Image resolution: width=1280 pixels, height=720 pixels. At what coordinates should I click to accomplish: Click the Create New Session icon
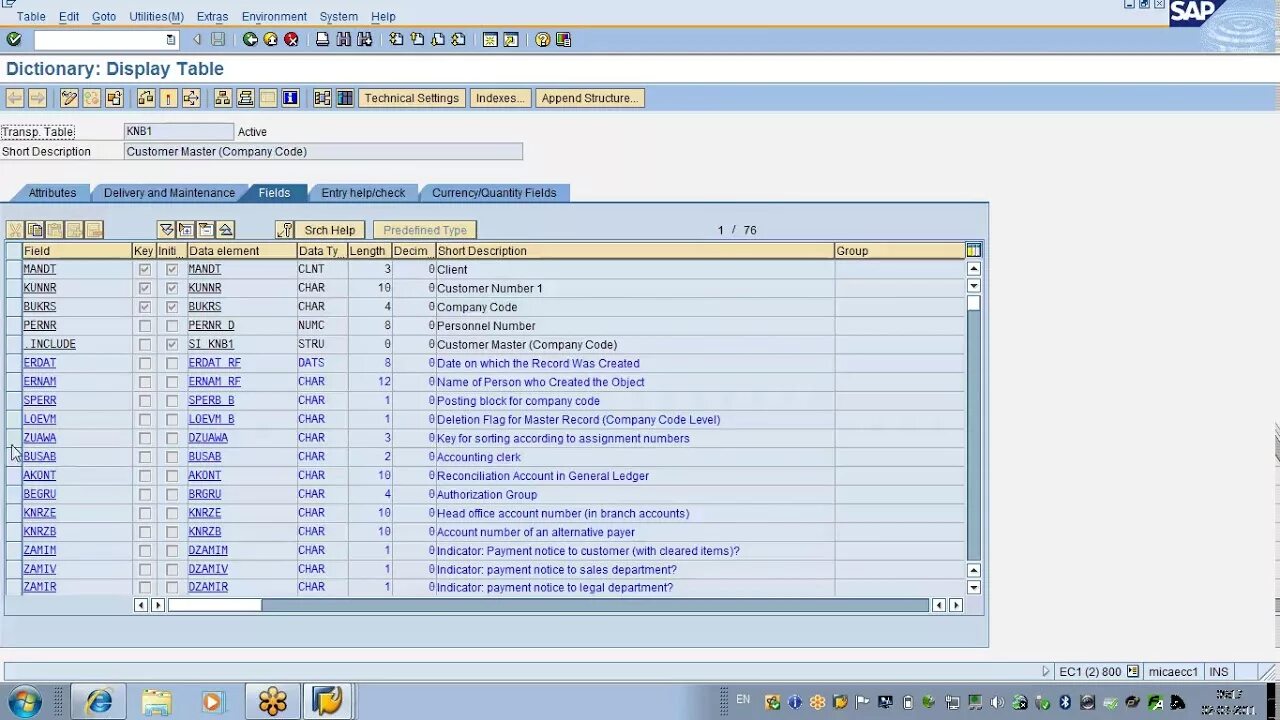pyautogui.click(x=490, y=39)
